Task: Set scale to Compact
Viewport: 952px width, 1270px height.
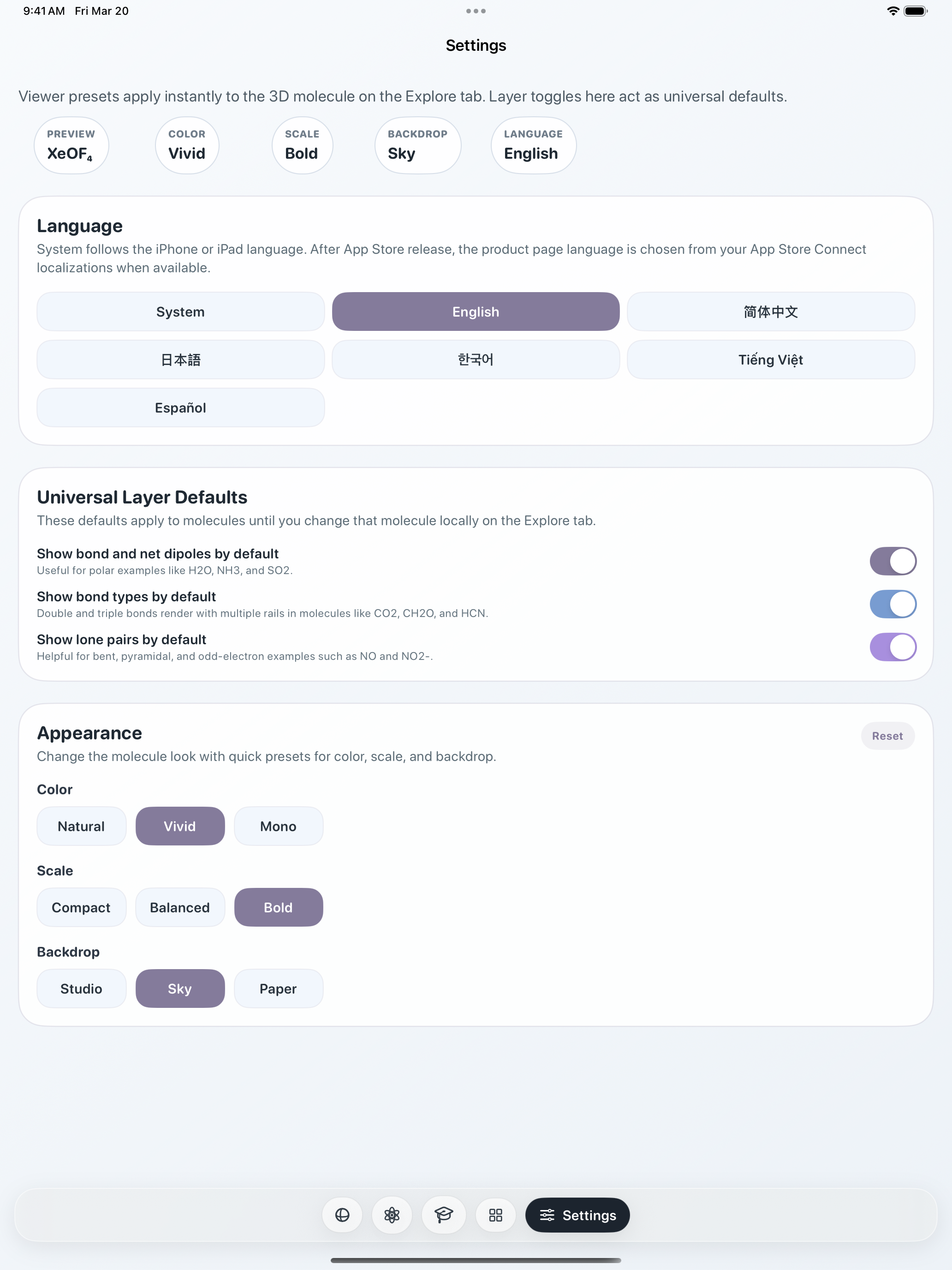Action: click(x=82, y=907)
